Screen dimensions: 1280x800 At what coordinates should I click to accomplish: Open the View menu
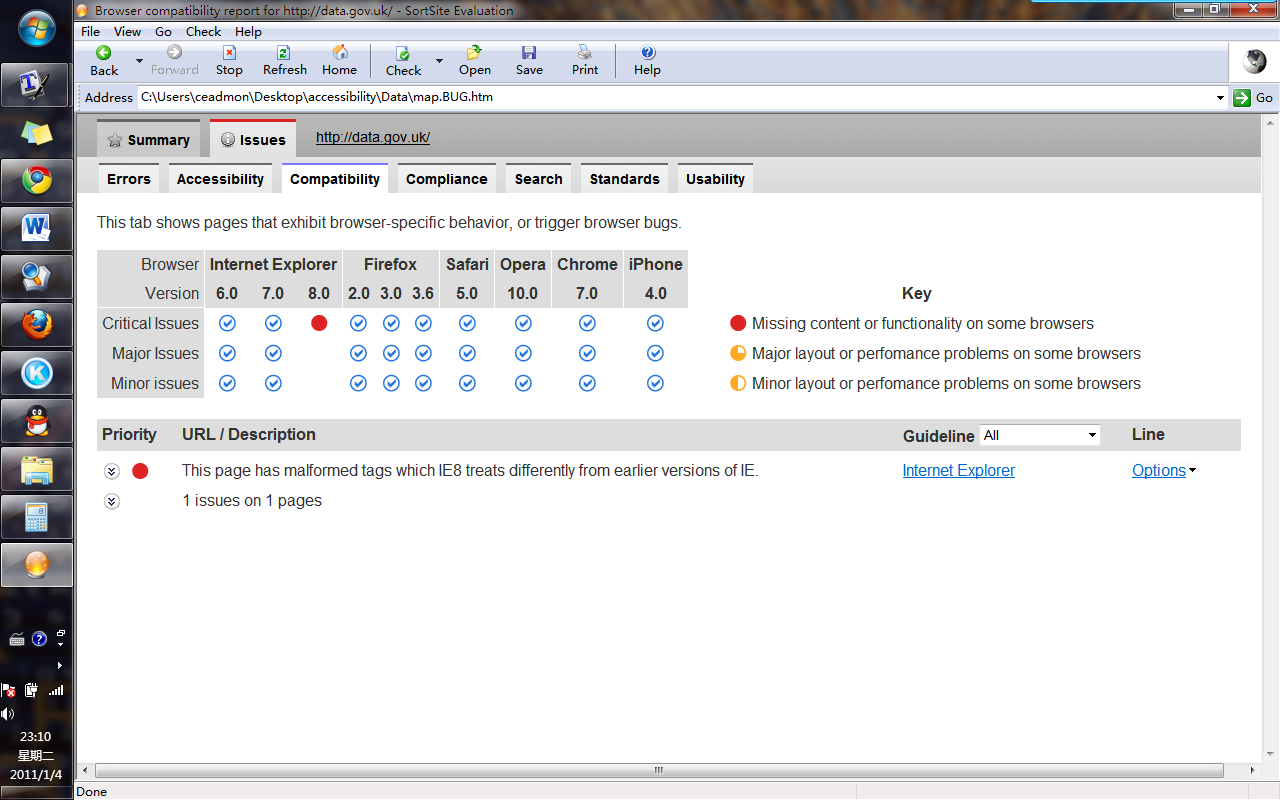[127, 32]
